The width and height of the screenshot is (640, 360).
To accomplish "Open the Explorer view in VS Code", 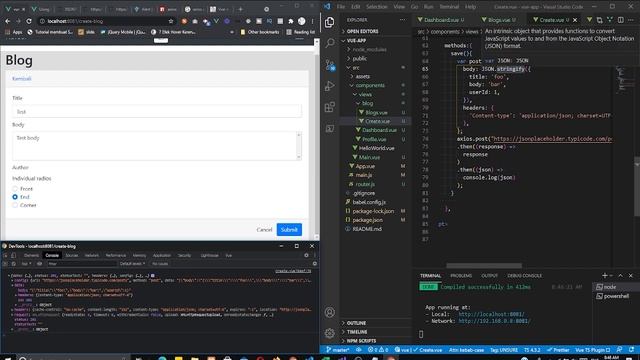I will pos(330,22).
